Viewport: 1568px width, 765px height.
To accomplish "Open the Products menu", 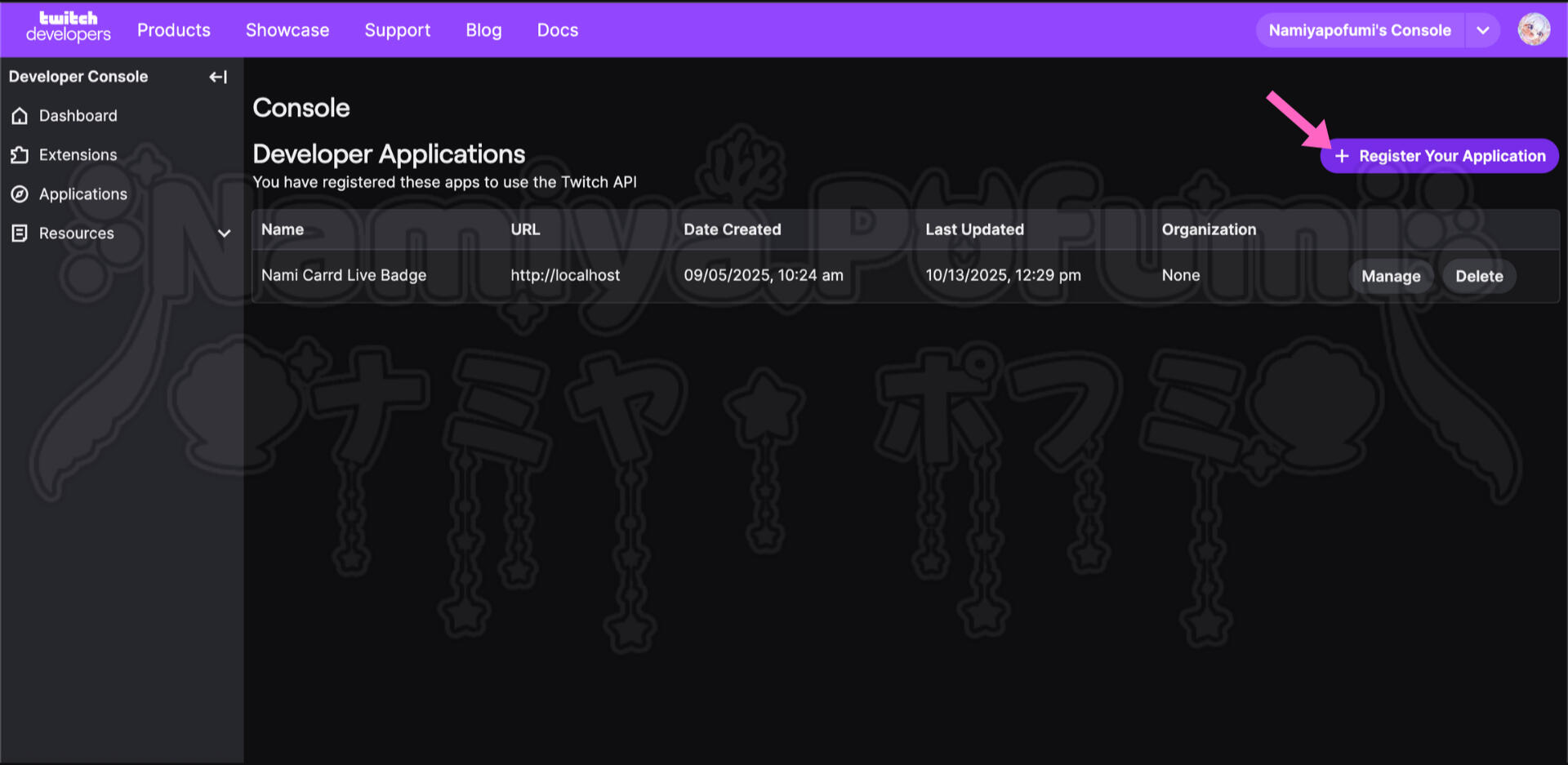I will (173, 30).
